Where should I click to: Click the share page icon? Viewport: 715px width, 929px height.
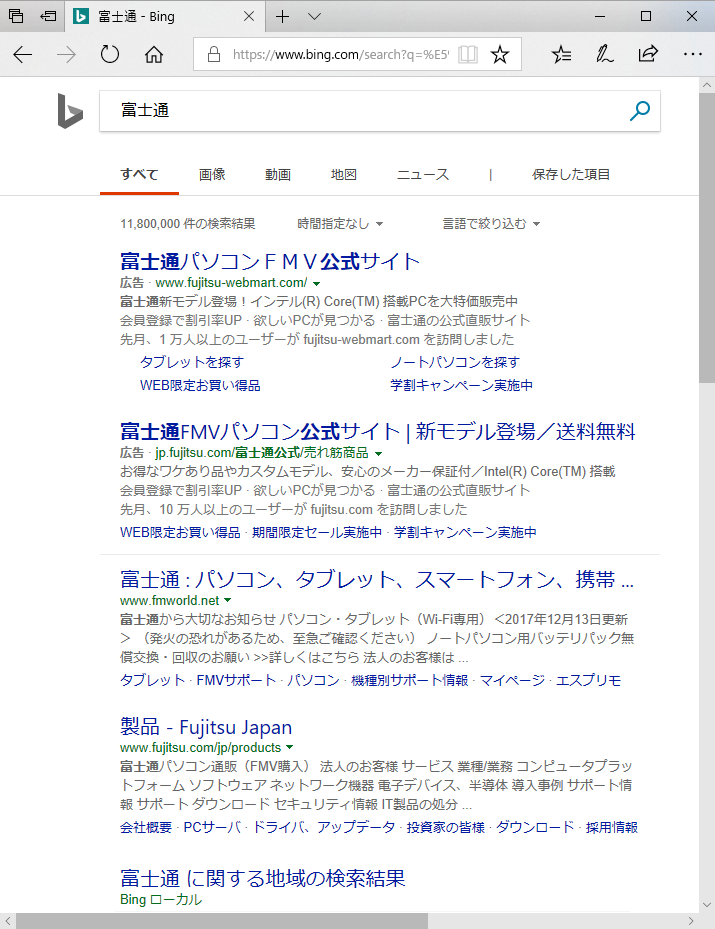click(648, 55)
